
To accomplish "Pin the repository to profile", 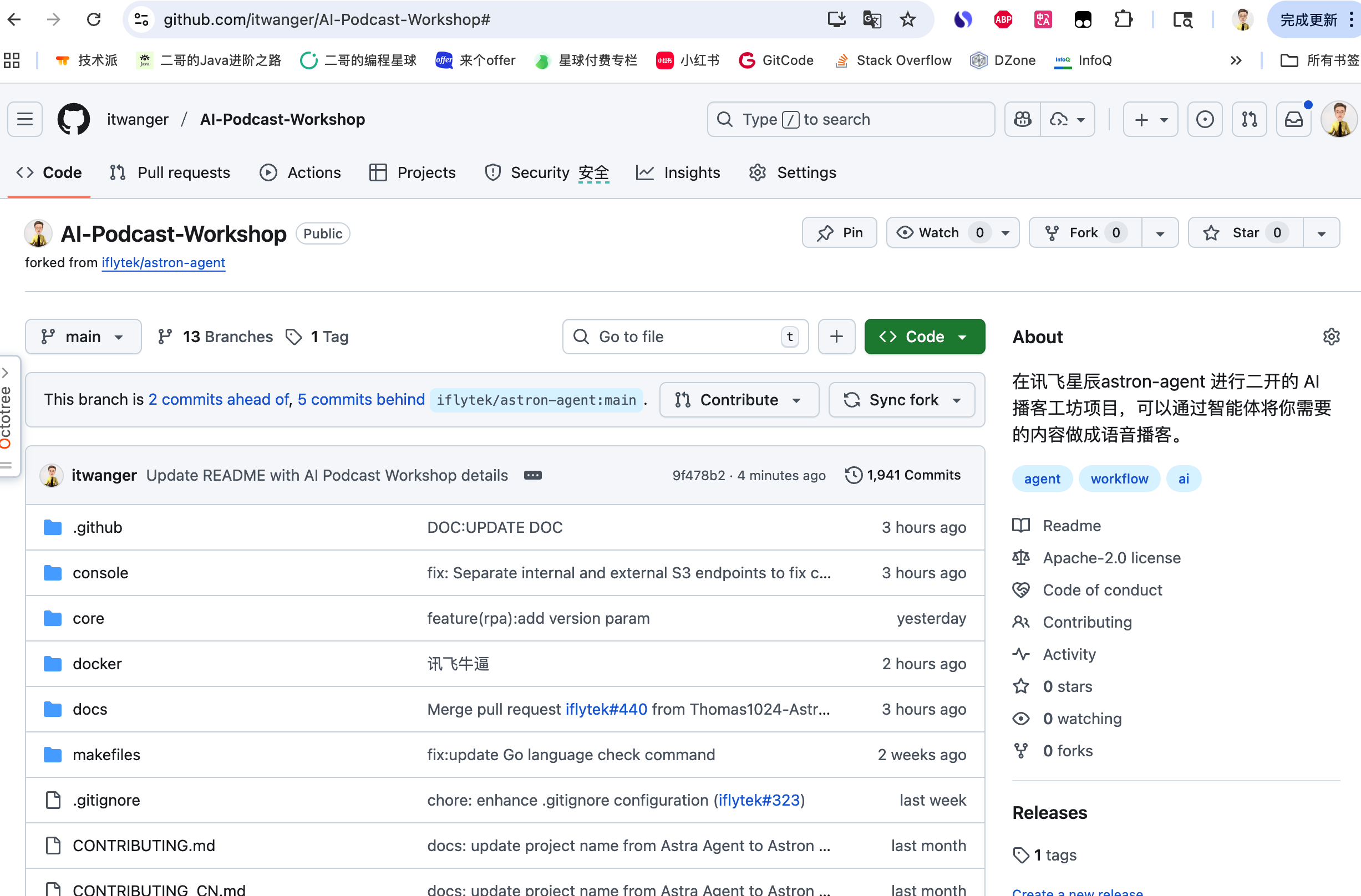I will point(839,233).
